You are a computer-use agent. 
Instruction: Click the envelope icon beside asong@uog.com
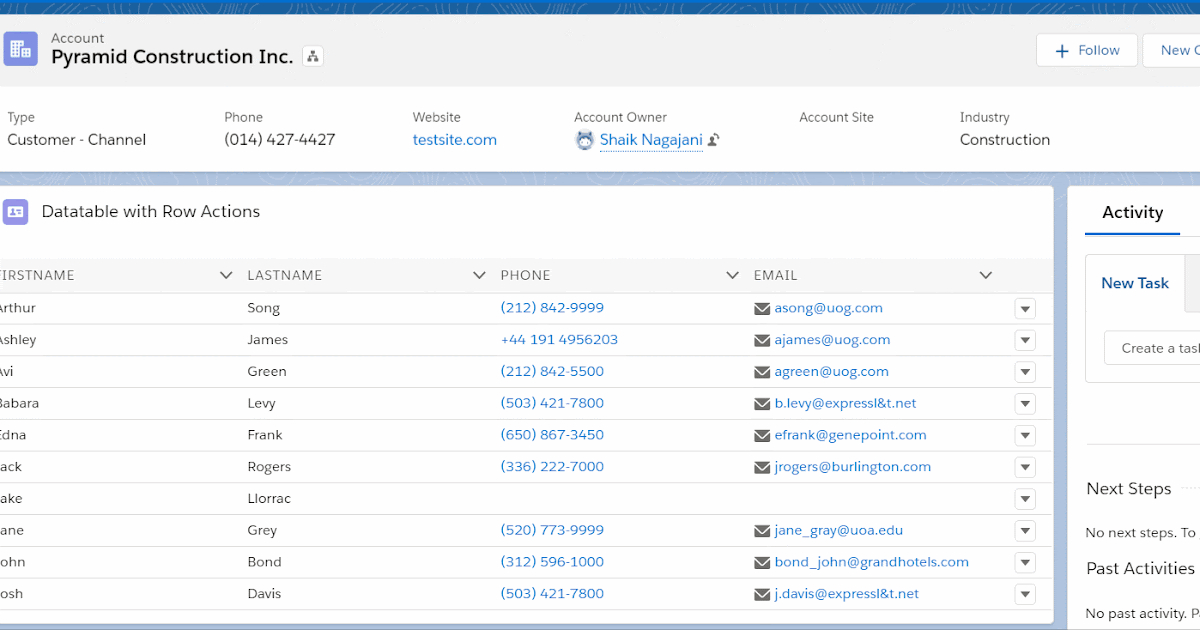tap(761, 308)
